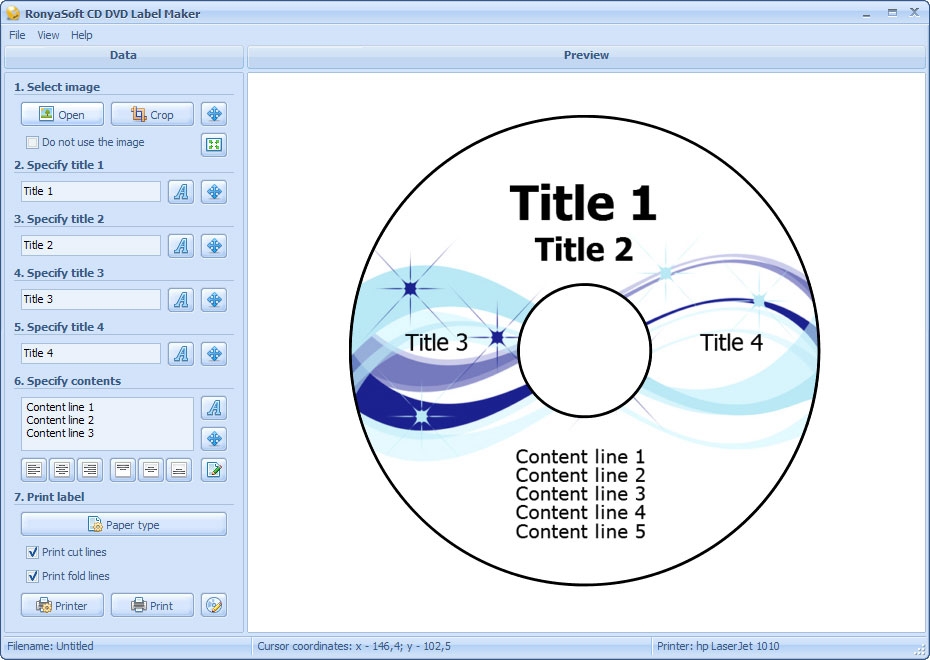Move the image with the arrows icon beside Crop
Image resolution: width=930 pixels, height=660 pixels.
pos(214,114)
